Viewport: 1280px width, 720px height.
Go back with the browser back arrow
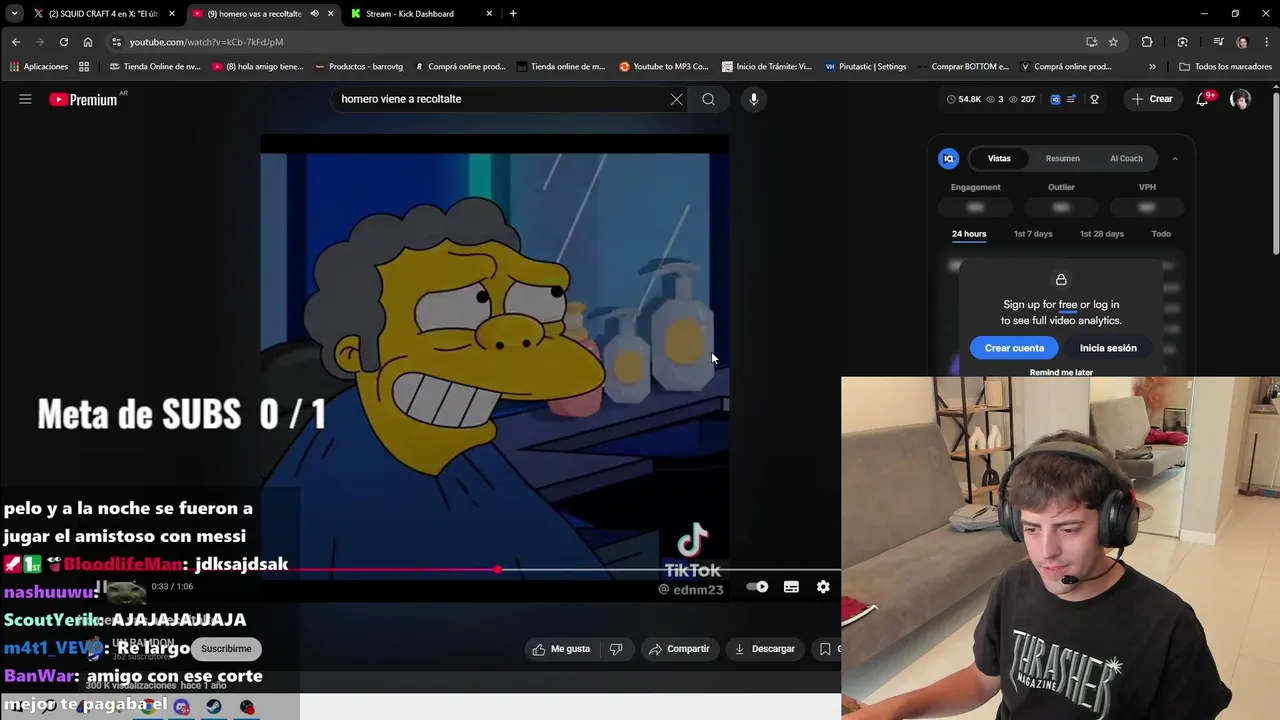16,42
